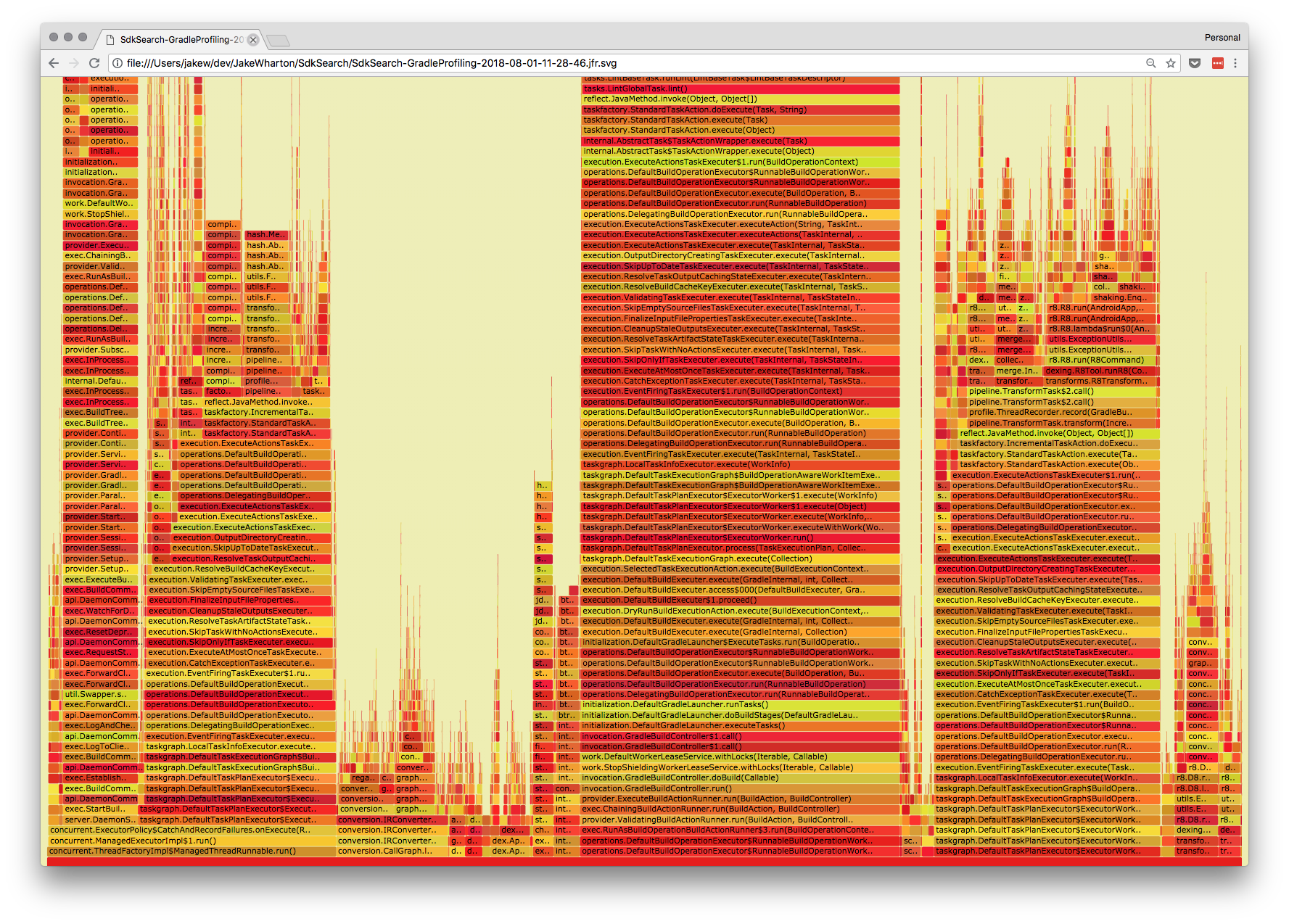The width and height of the screenshot is (1289, 924).
Task: Select taskgraph.DefaultTaskExecutionGraph.execute(Collection) frame
Action: pyautogui.click(x=741, y=558)
